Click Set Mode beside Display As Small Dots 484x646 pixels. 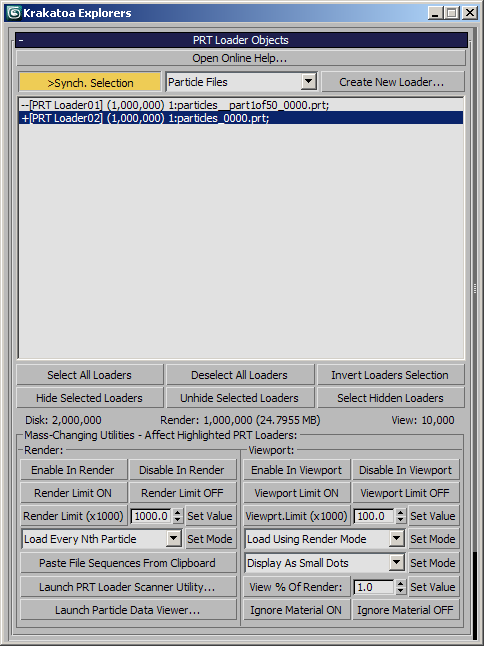pos(433,563)
